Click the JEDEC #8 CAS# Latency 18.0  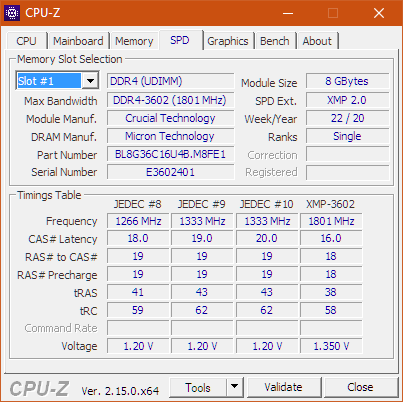click(138, 239)
